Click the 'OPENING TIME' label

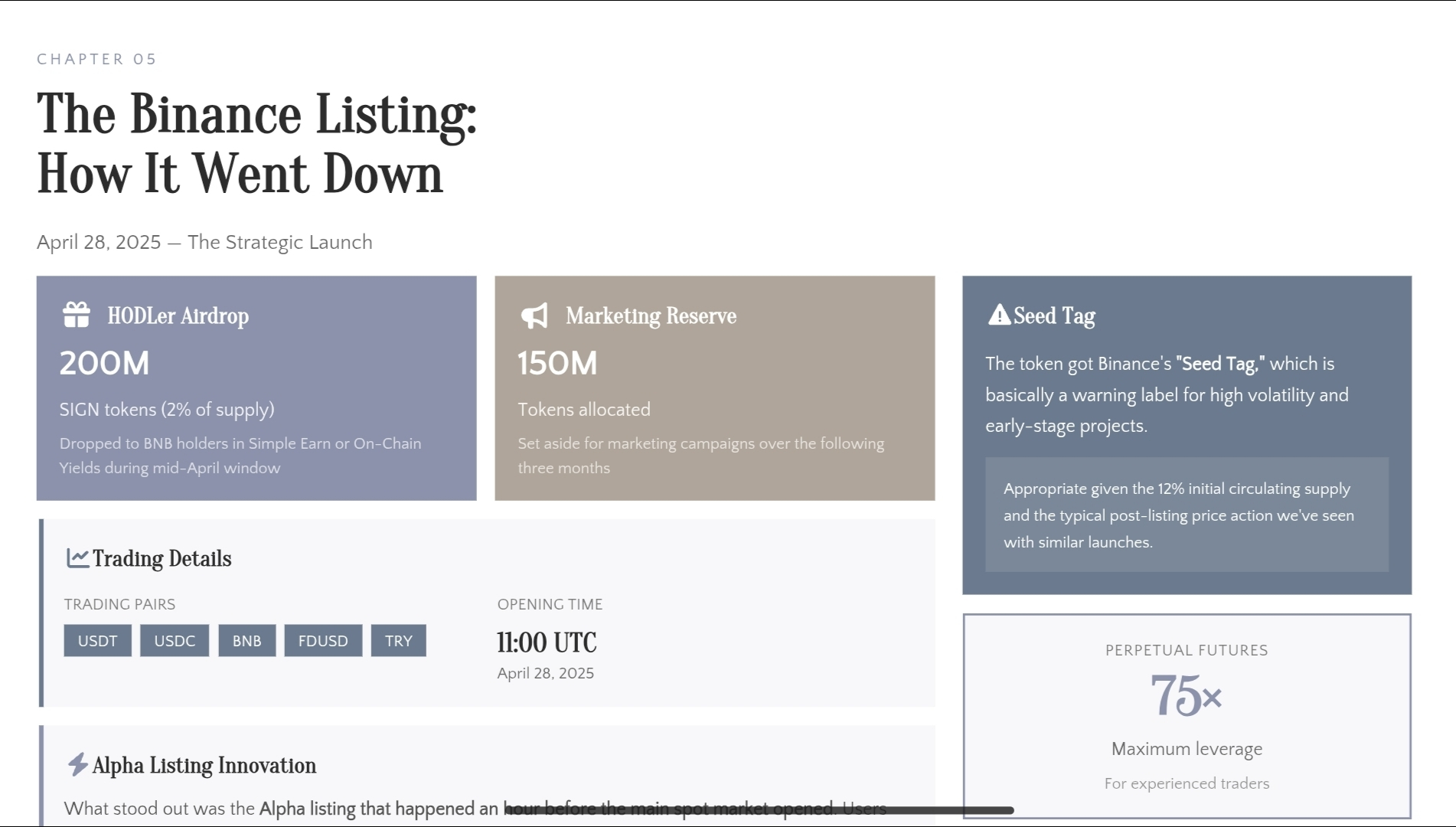[x=550, y=604]
